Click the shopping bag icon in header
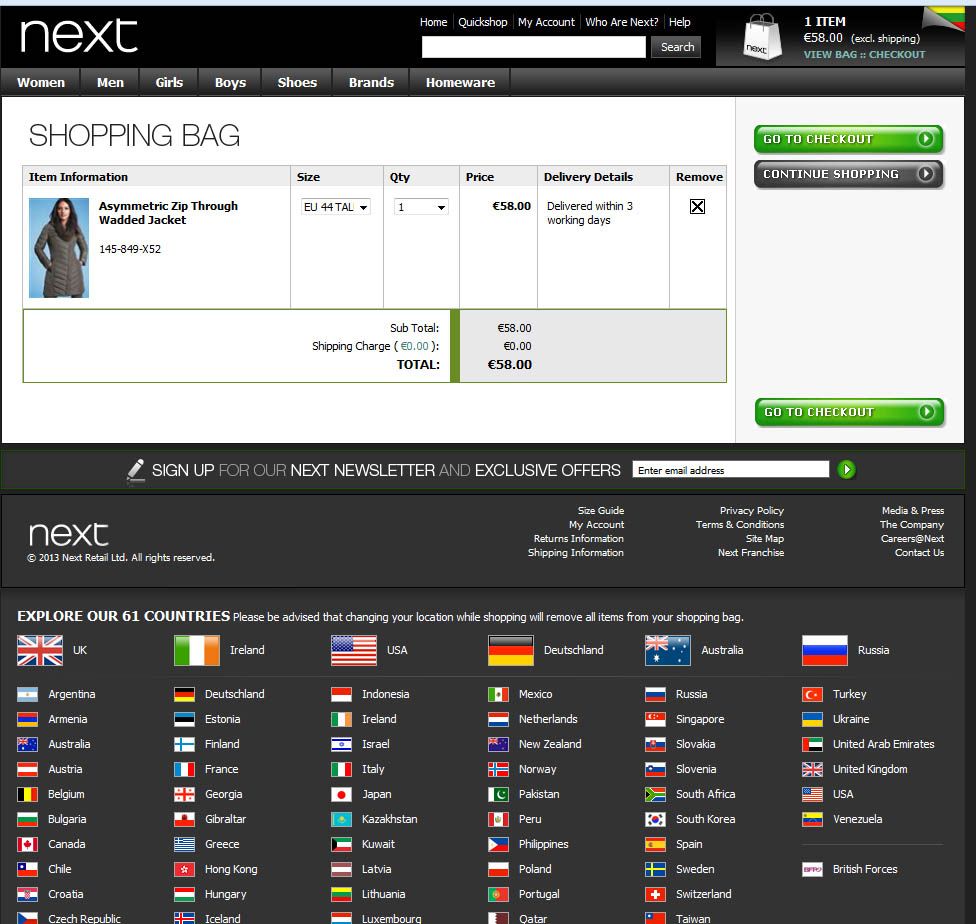976x924 pixels. pyautogui.click(x=762, y=37)
